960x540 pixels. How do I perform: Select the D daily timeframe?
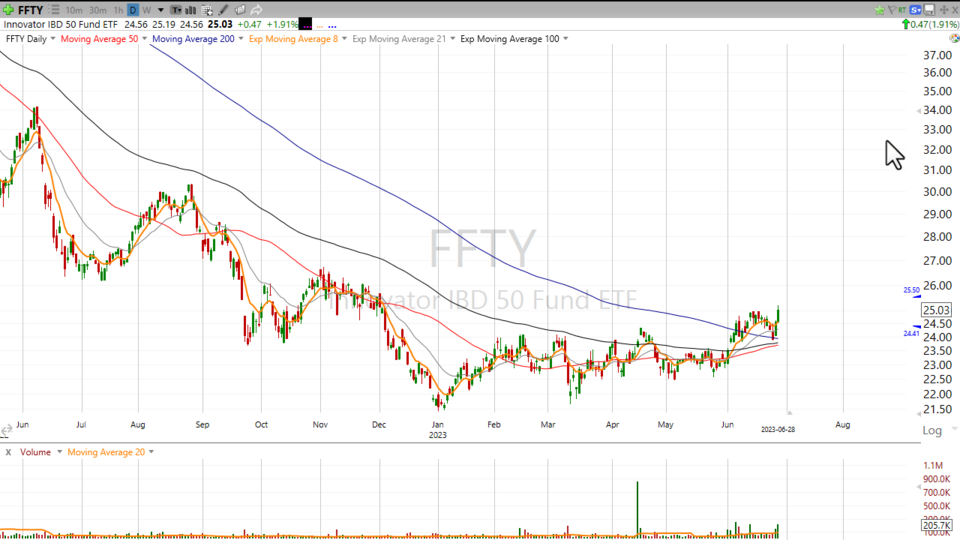(133, 10)
